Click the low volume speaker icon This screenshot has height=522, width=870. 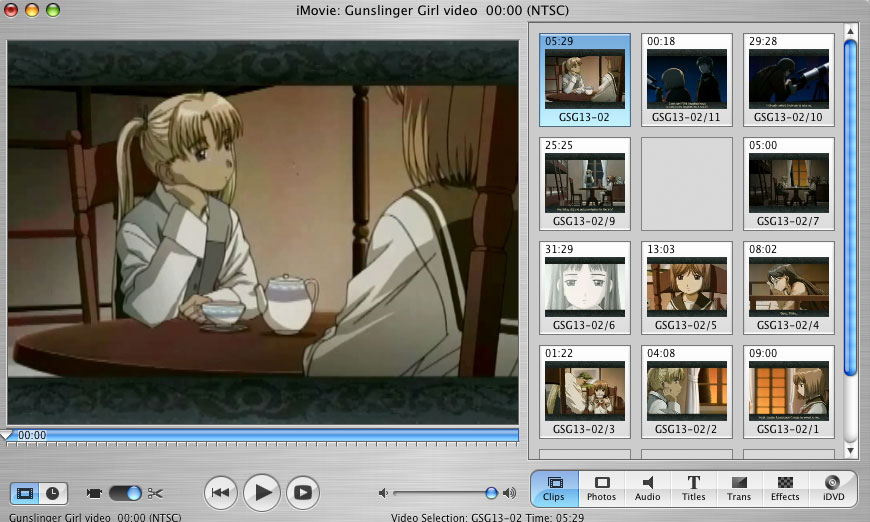pos(383,493)
